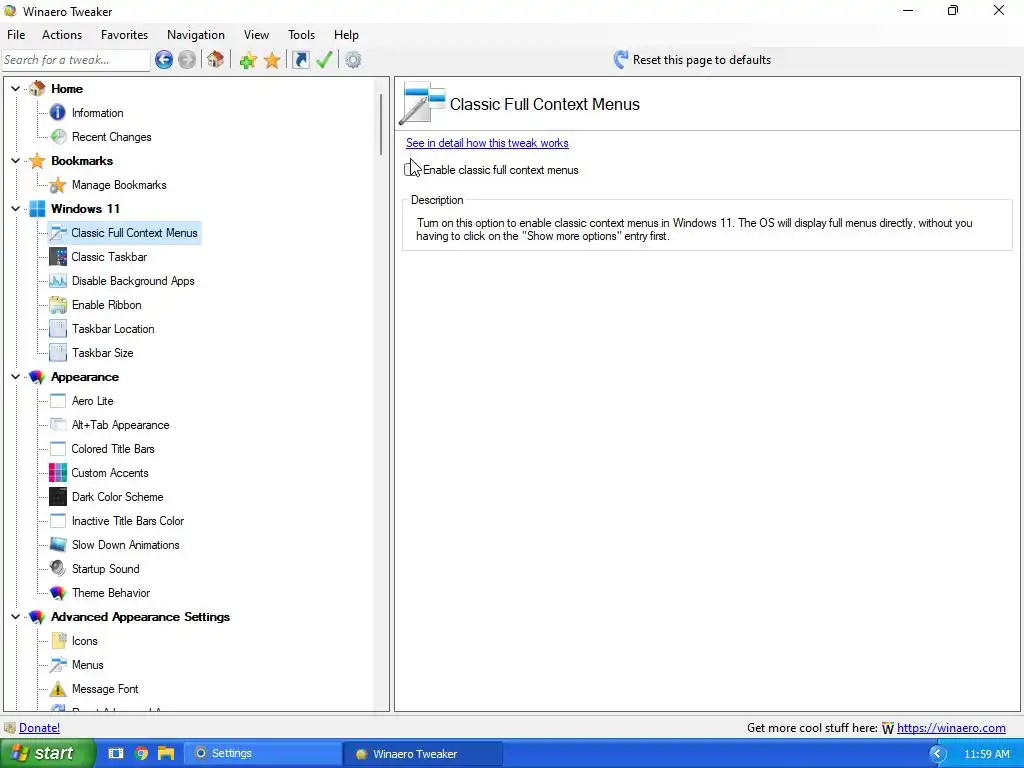This screenshot has height=768, width=1024.
Task: Click the Theme Behavior icon
Action: pos(58,593)
